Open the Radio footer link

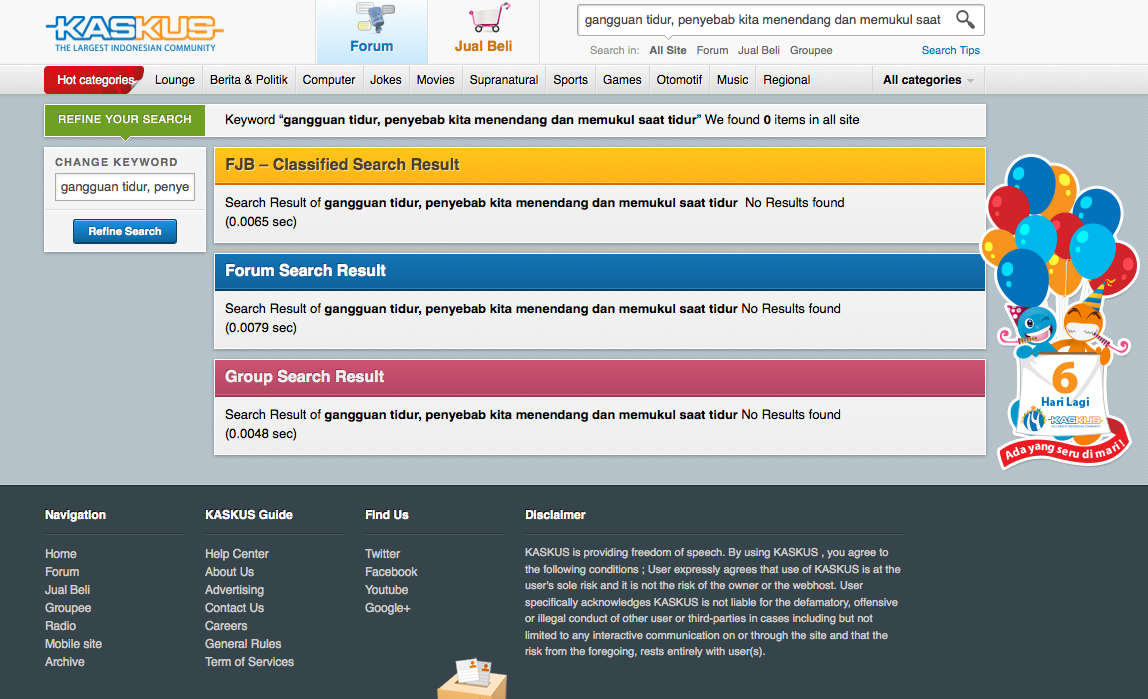(x=60, y=626)
